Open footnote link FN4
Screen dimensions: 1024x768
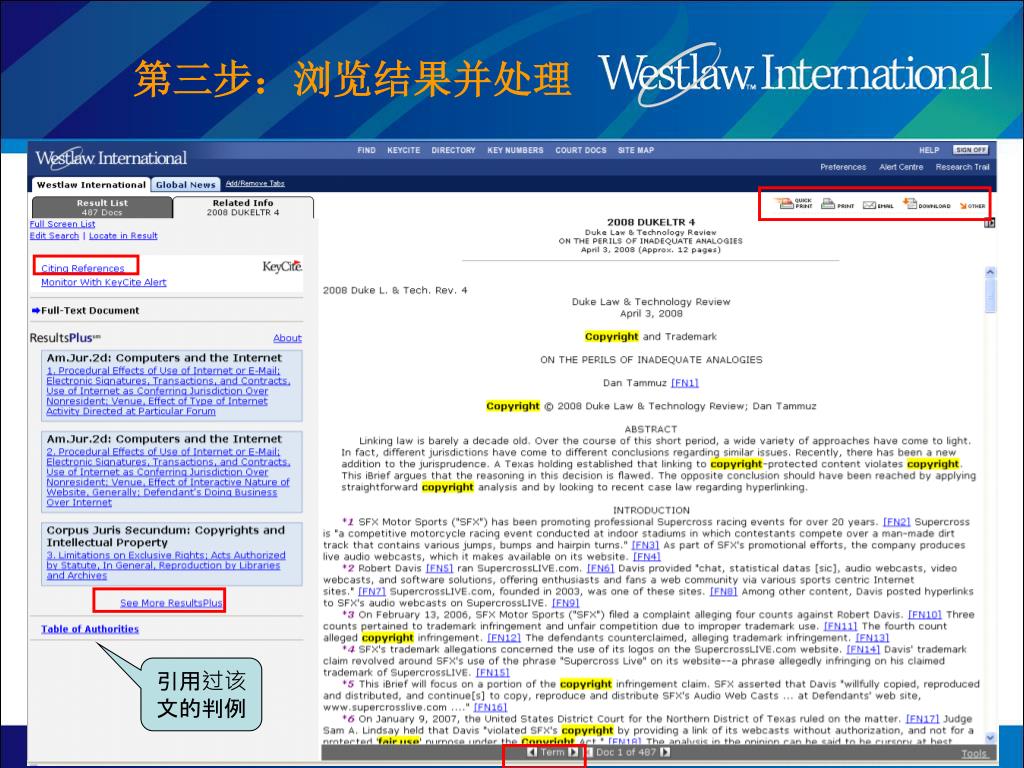647,557
